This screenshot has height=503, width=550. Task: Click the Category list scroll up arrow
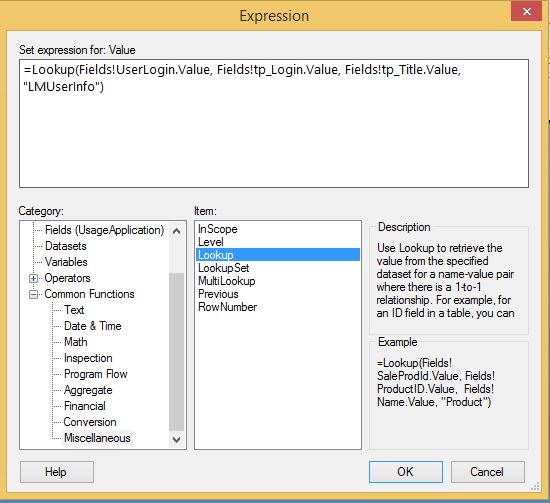click(x=176, y=231)
